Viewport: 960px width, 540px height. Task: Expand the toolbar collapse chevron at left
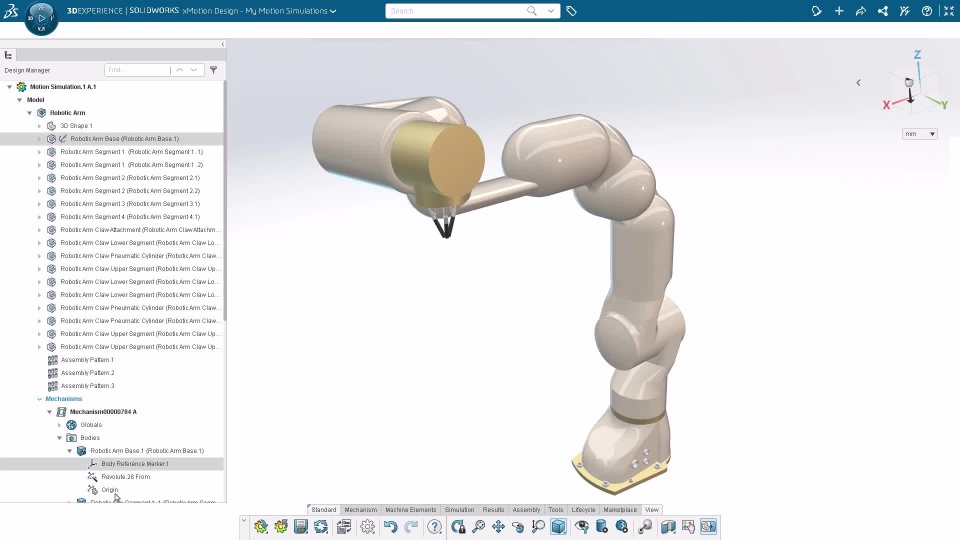click(244, 521)
